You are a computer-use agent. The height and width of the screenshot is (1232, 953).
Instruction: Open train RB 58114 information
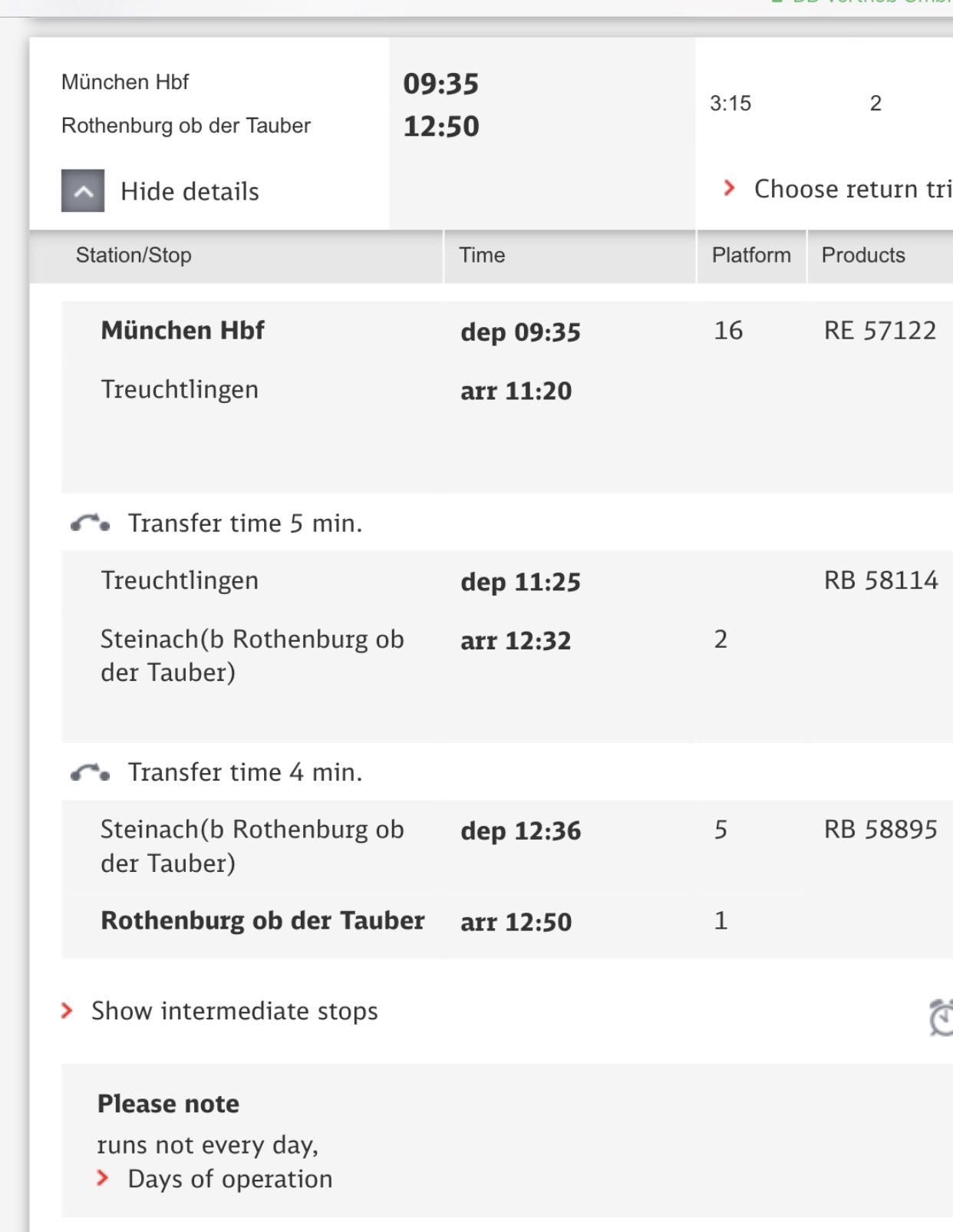880,580
